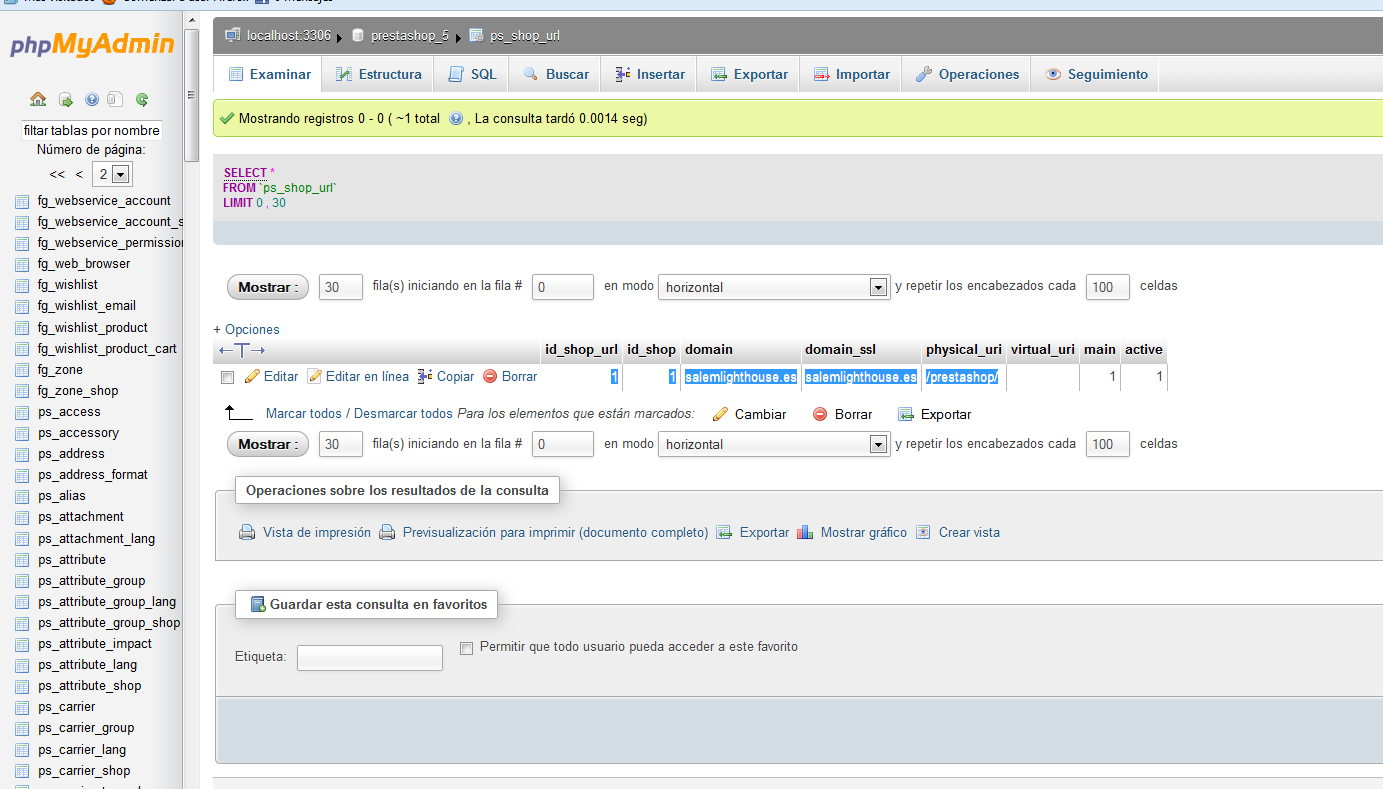Screen dimensions: 1383x789
Task: Open the SQL tab
Action: (x=472, y=74)
